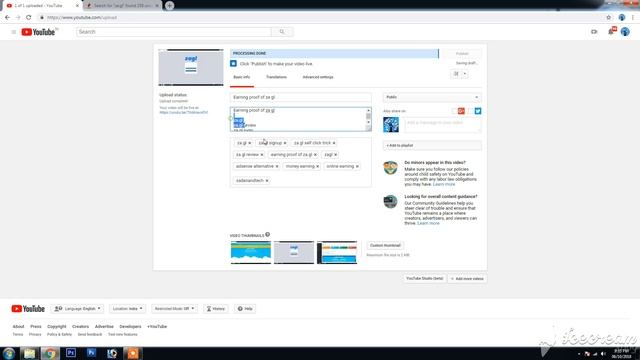
Task: Open the Learn more link about content guidance
Action: click(429, 223)
